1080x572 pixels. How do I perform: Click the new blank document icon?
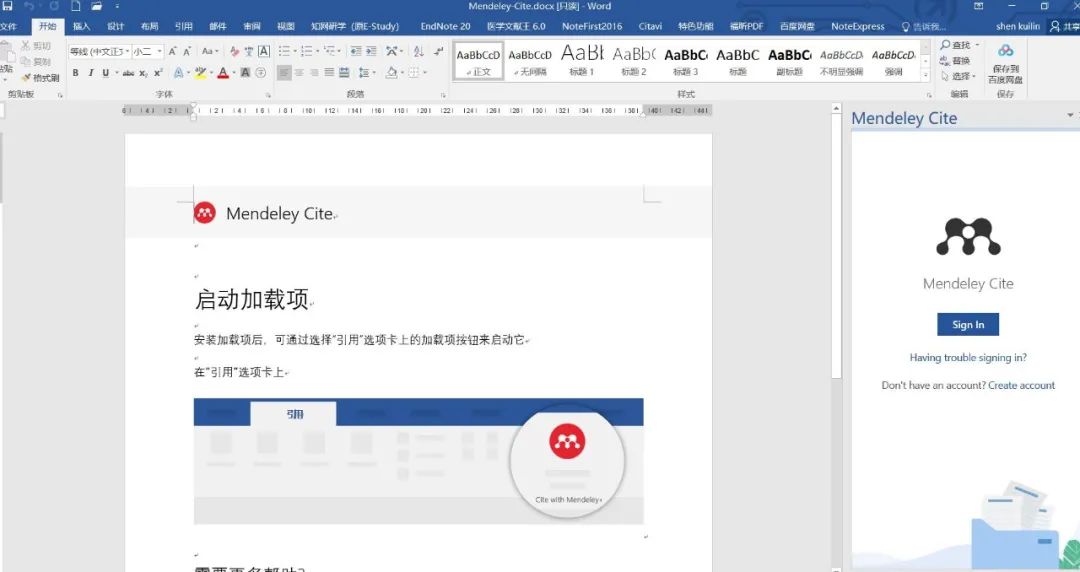point(76,6)
